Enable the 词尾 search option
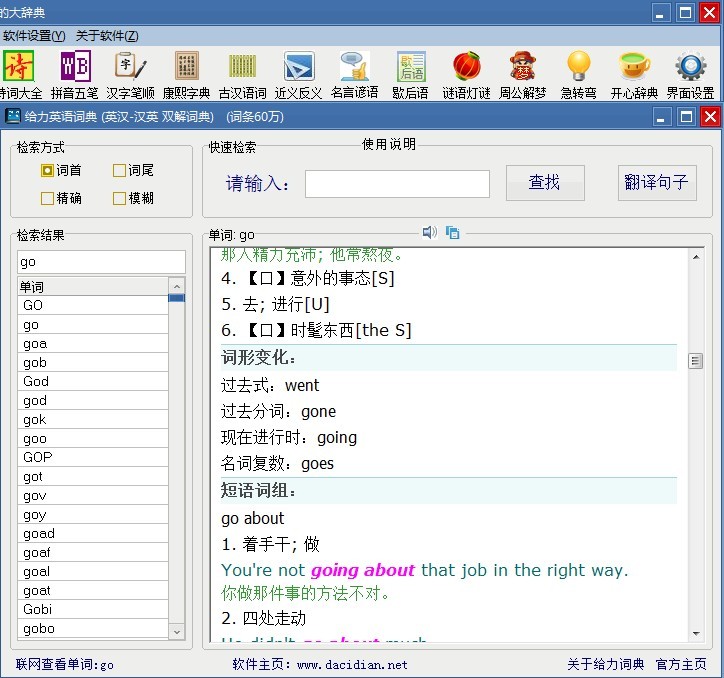 point(119,171)
